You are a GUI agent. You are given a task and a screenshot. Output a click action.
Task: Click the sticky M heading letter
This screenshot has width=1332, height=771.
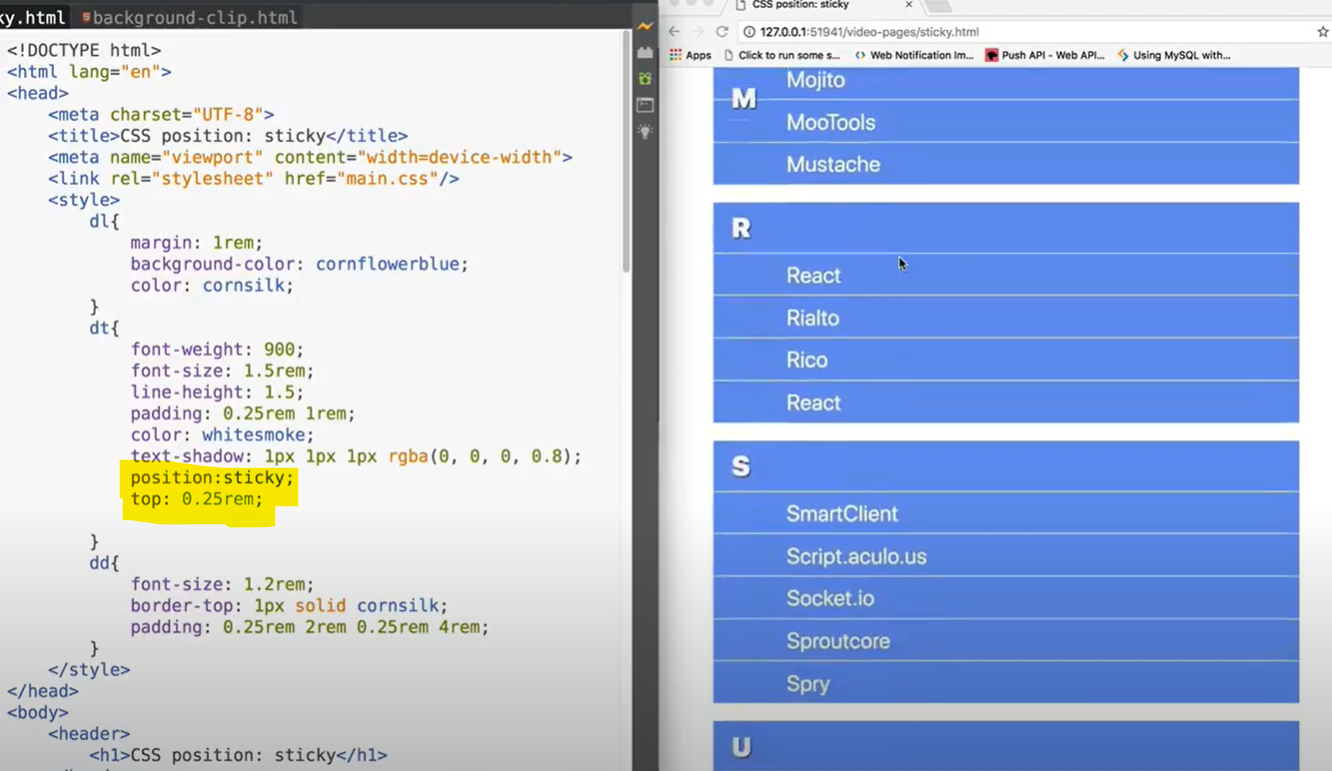[744, 98]
